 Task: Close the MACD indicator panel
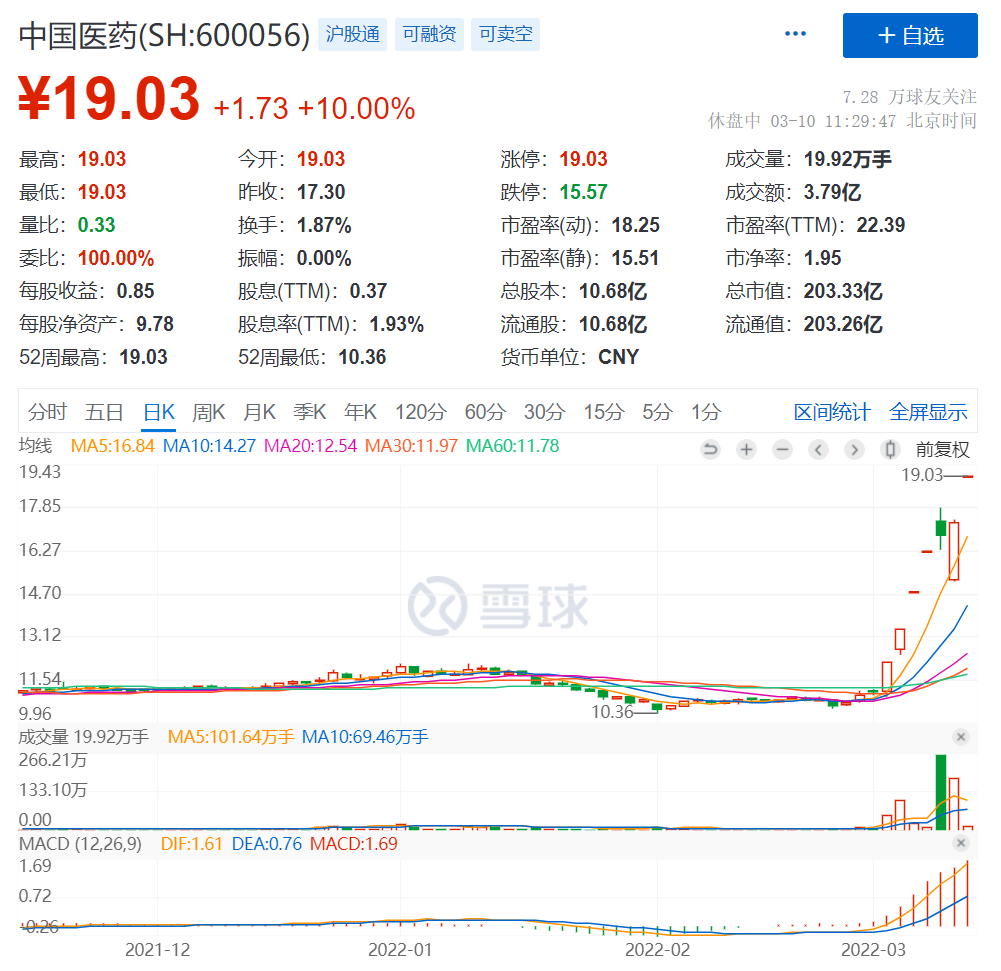pyautogui.click(x=961, y=843)
